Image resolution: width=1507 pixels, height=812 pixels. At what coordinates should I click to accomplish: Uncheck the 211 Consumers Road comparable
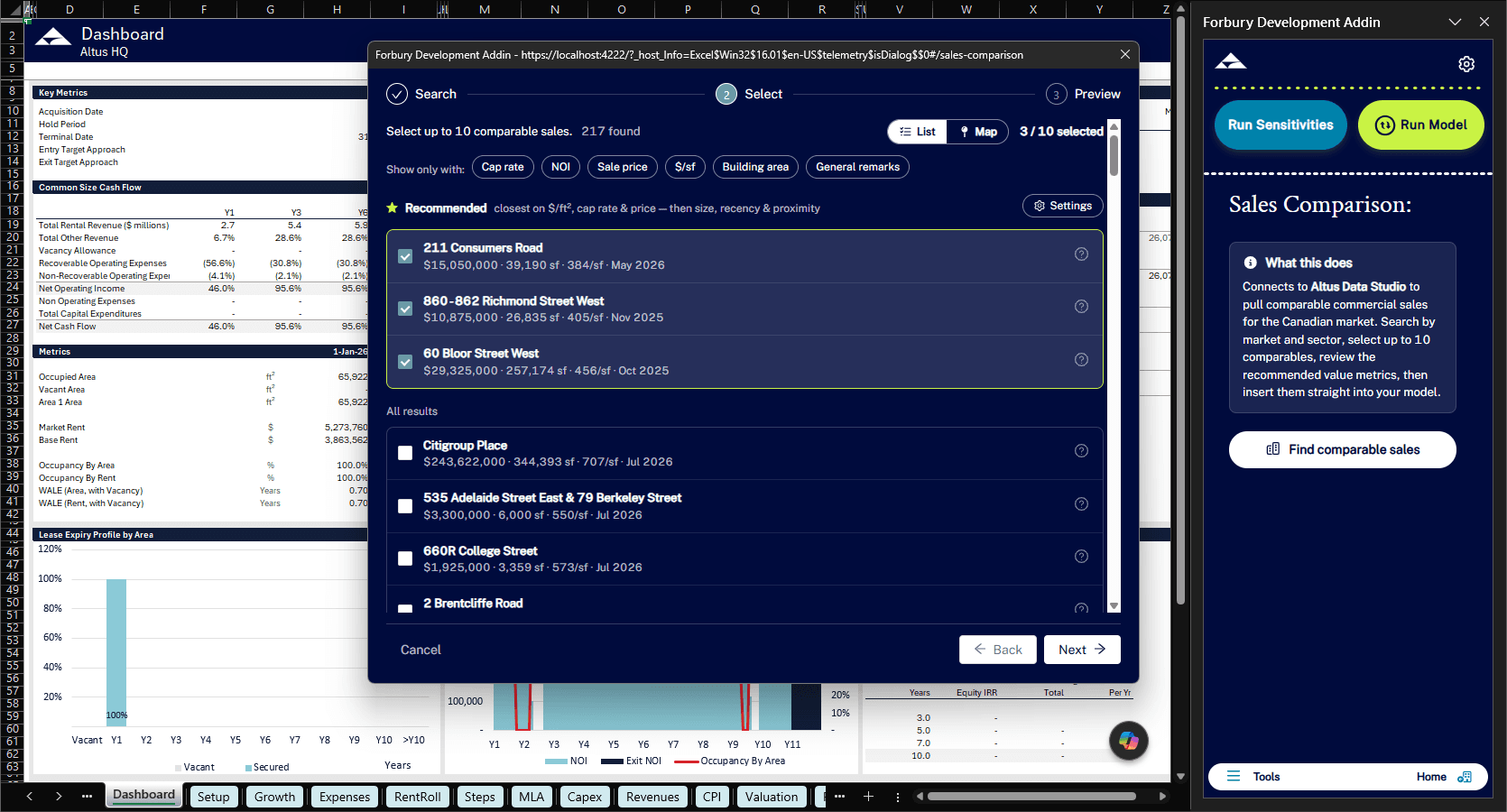click(405, 256)
